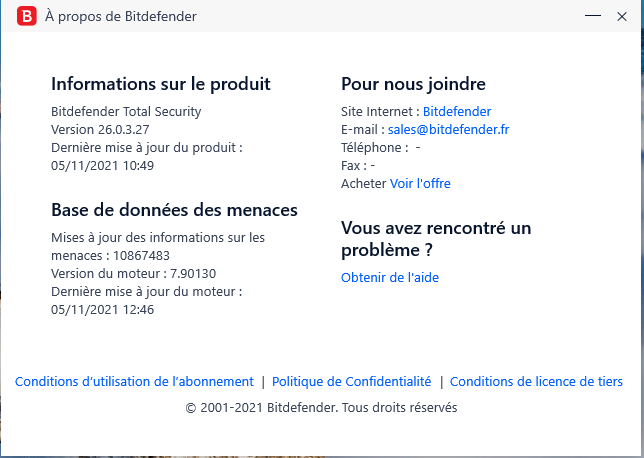Click the Bitdefender Total Security product name
The height and width of the screenshot is (458, 644).
pyautogui.click(x=126, y=112)
